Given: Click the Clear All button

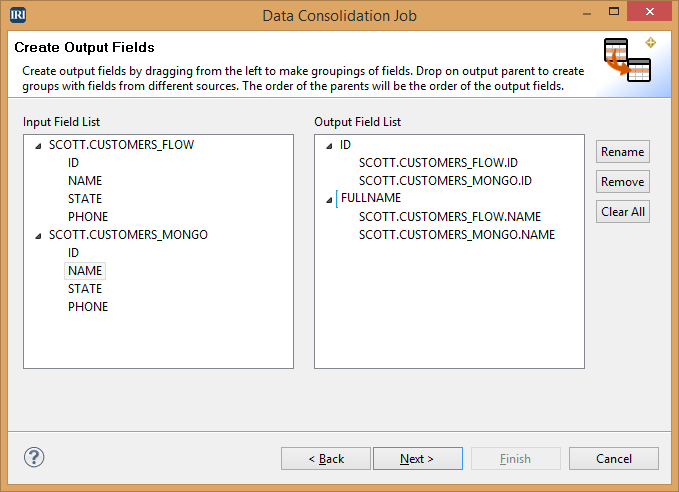Looking at the screenshot, I should (x=623, y=211).
